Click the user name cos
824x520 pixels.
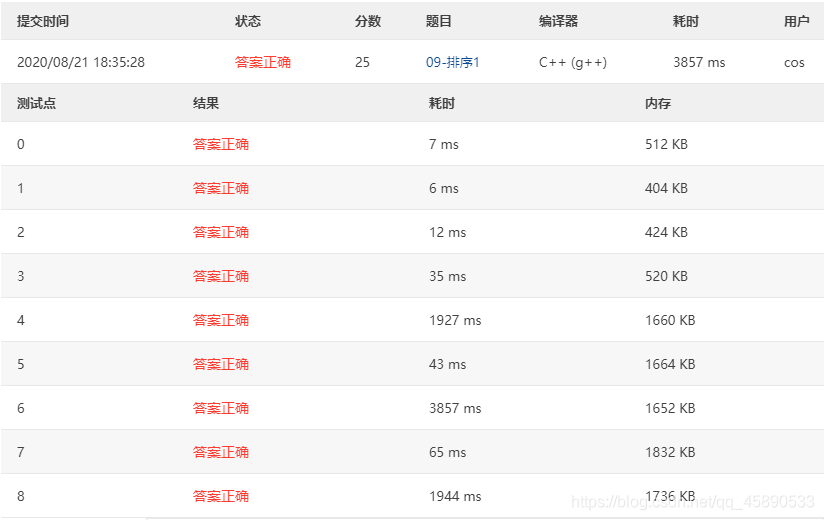point(794,63)
